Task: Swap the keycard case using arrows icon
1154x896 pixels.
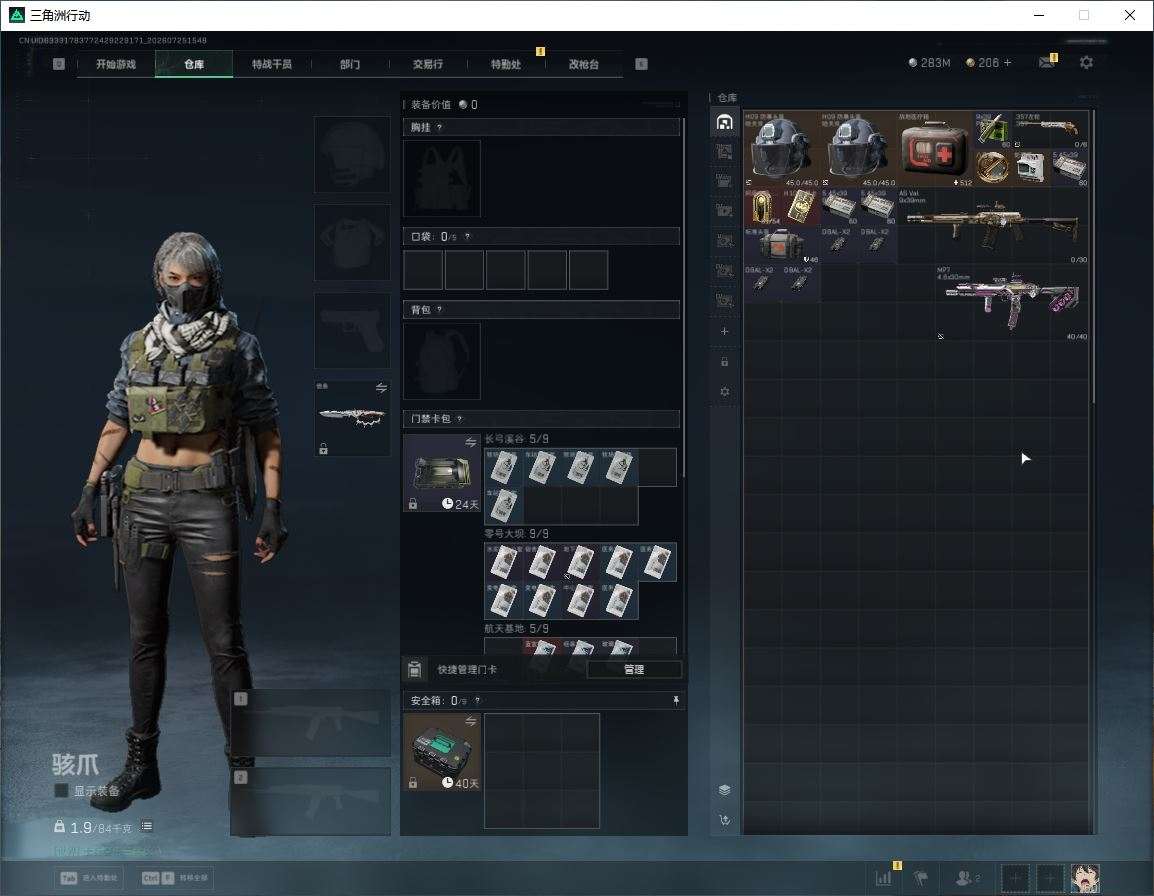Action: tap(470, 442)
